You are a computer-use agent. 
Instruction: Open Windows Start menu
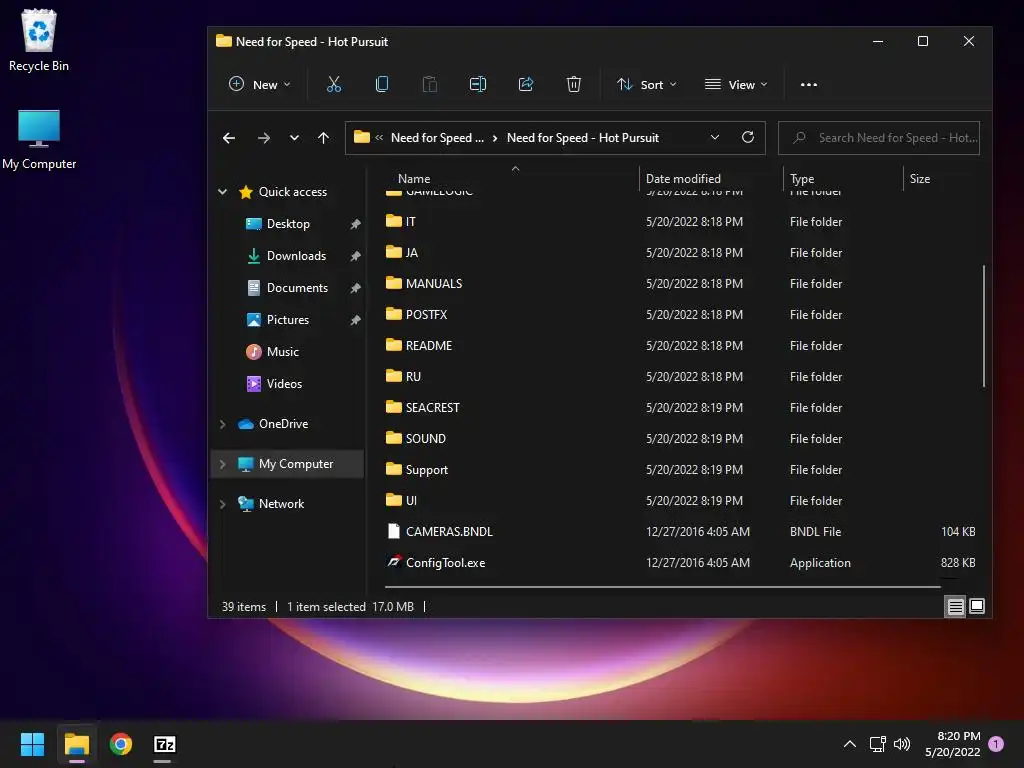(32, 744)
